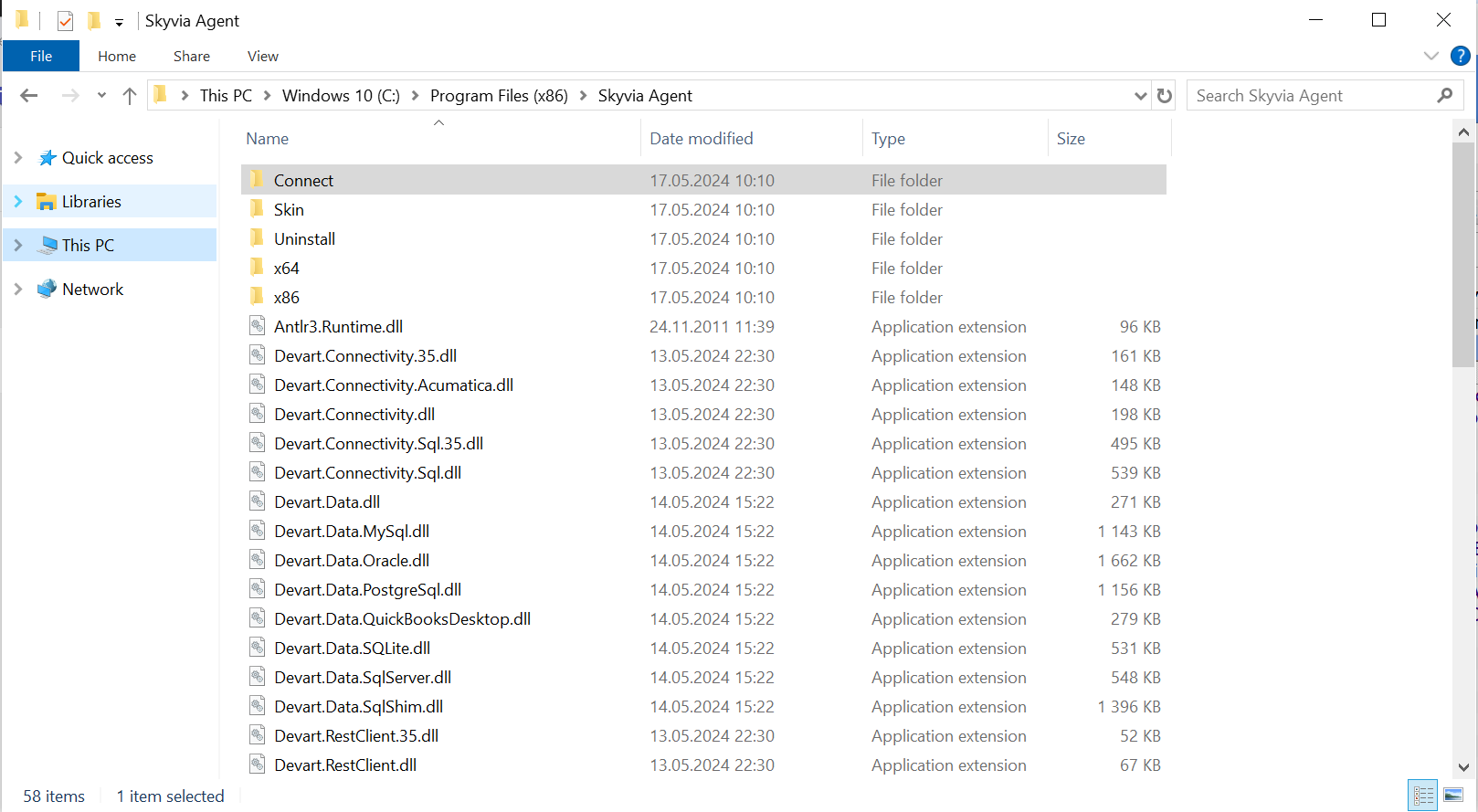Click the search magnifier icon
Image resolution: width=1478 pixels, height=812 pixels.
(1445, 95)
